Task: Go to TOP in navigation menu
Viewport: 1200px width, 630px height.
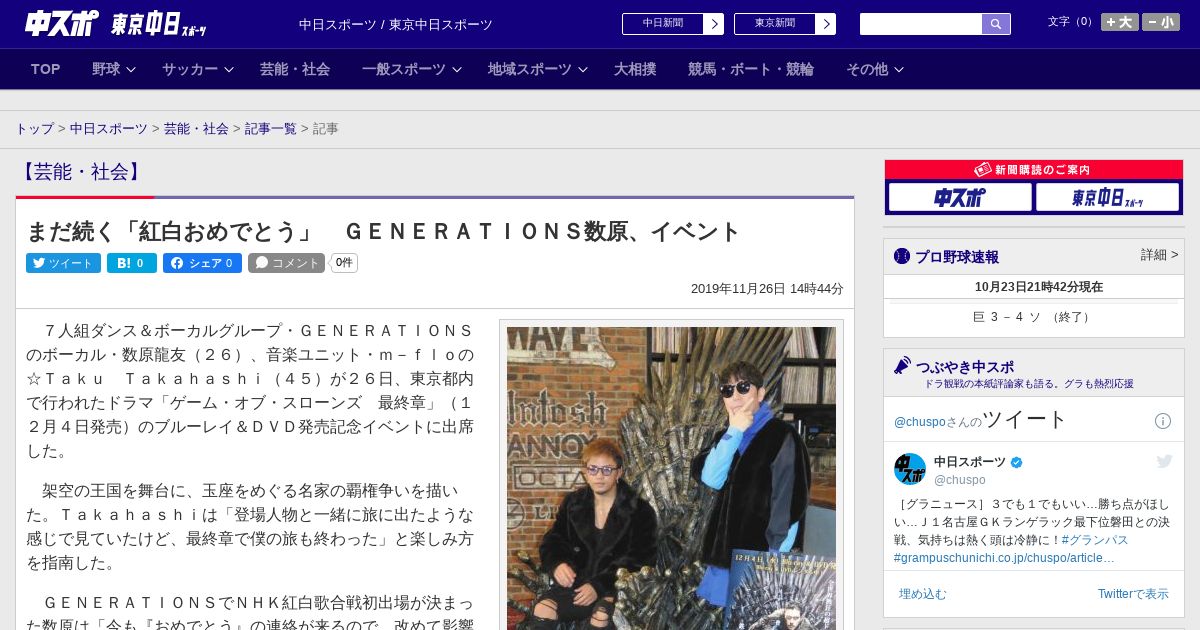Action: pos(46,69)
